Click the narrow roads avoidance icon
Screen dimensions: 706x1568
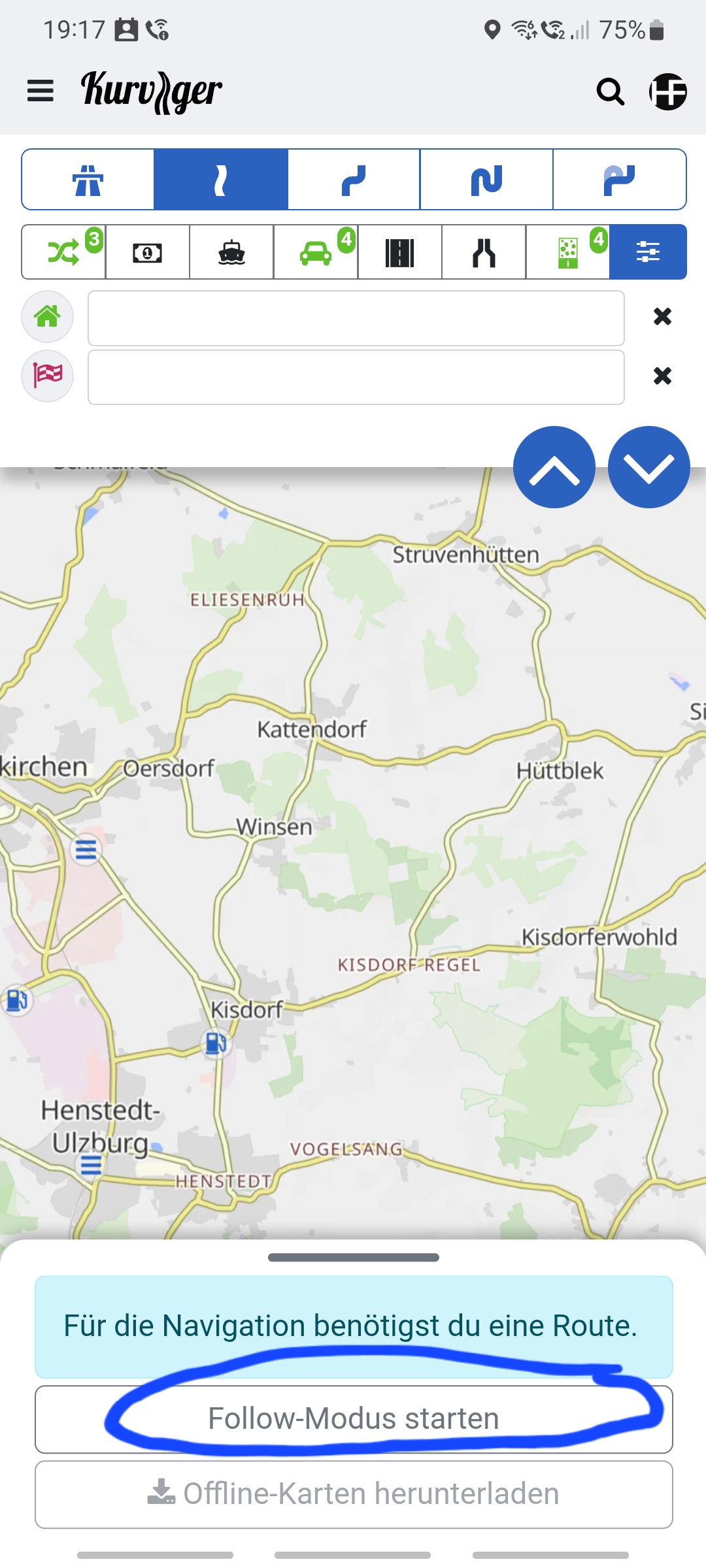[484, 252]
